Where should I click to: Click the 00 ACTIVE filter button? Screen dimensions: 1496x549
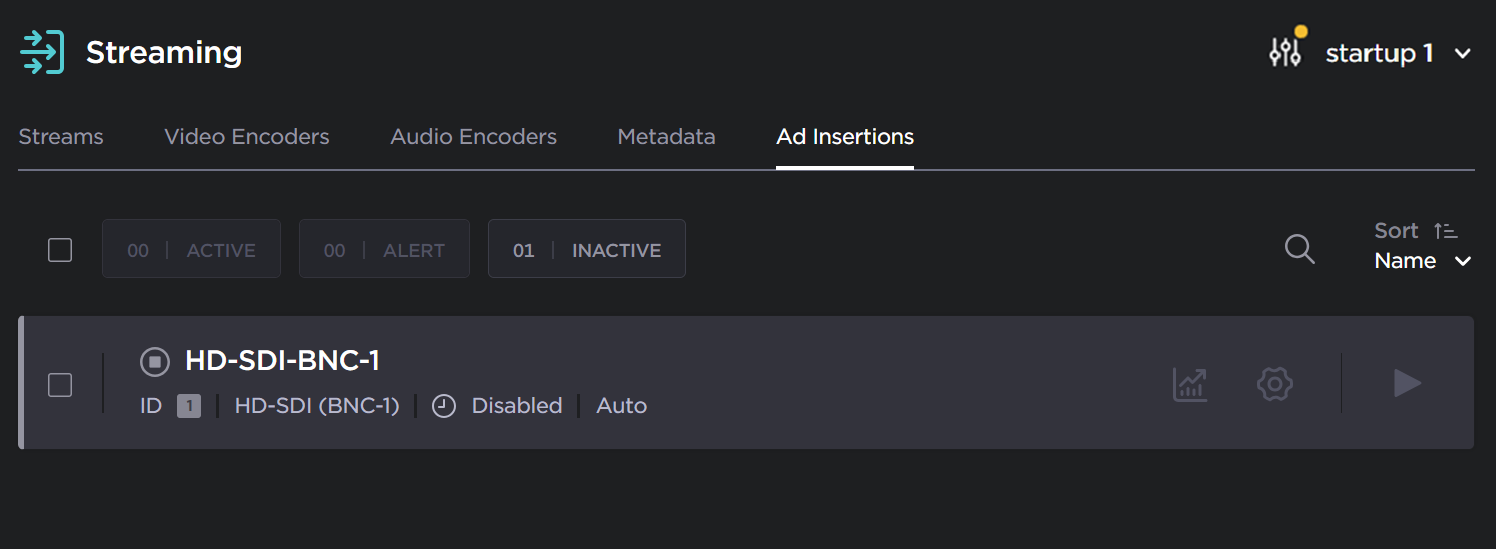(x=191, y=249)
